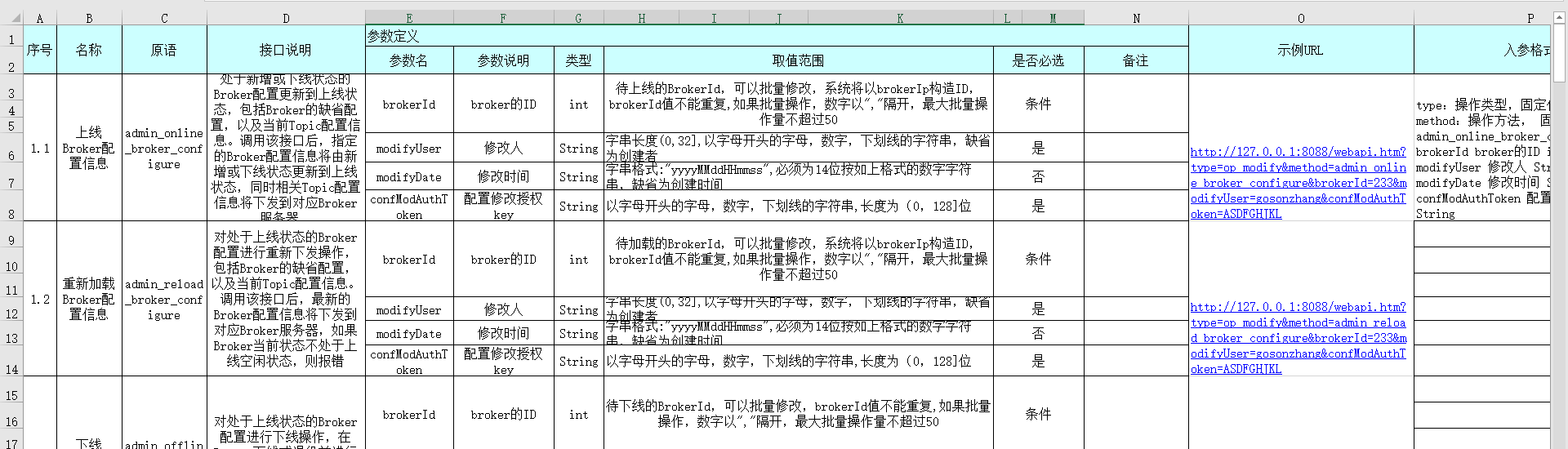Select column D header
Viewport: 1568px width, 449px height.
286,18
